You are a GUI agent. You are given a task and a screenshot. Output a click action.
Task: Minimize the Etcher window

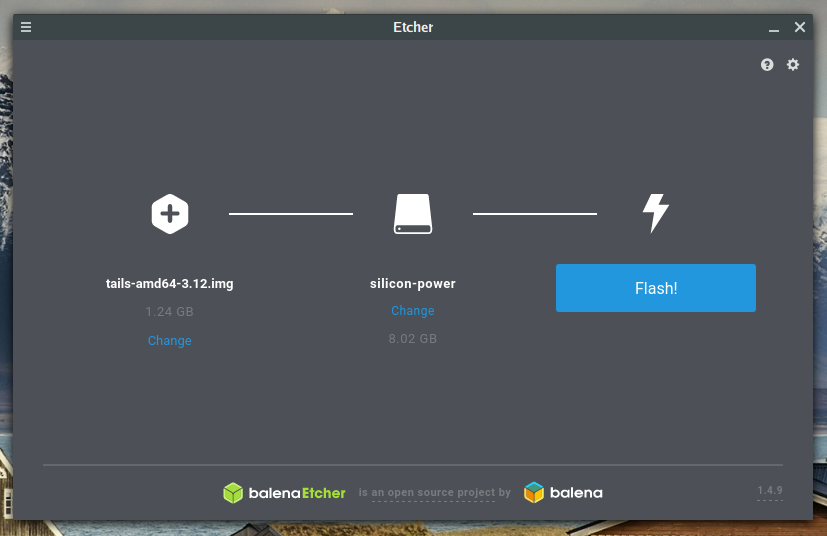[x=774, y=27]
